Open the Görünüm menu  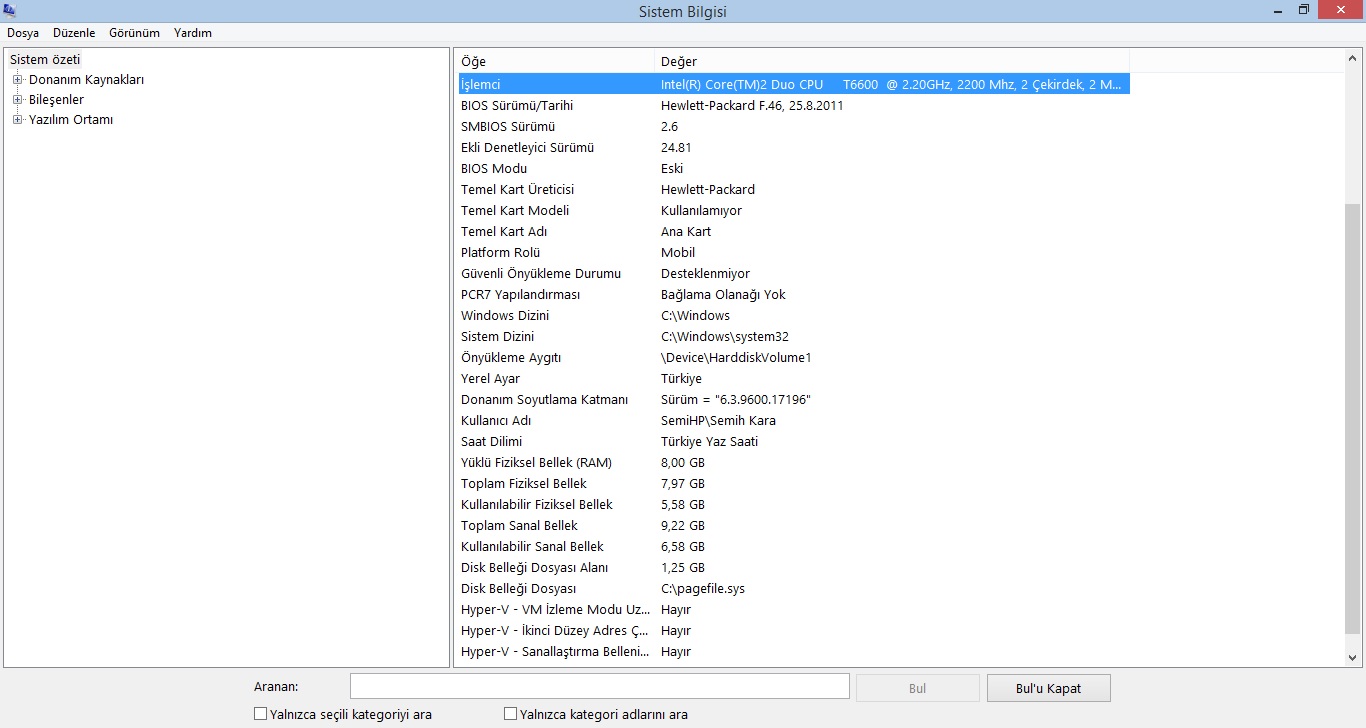pos(134,33)
